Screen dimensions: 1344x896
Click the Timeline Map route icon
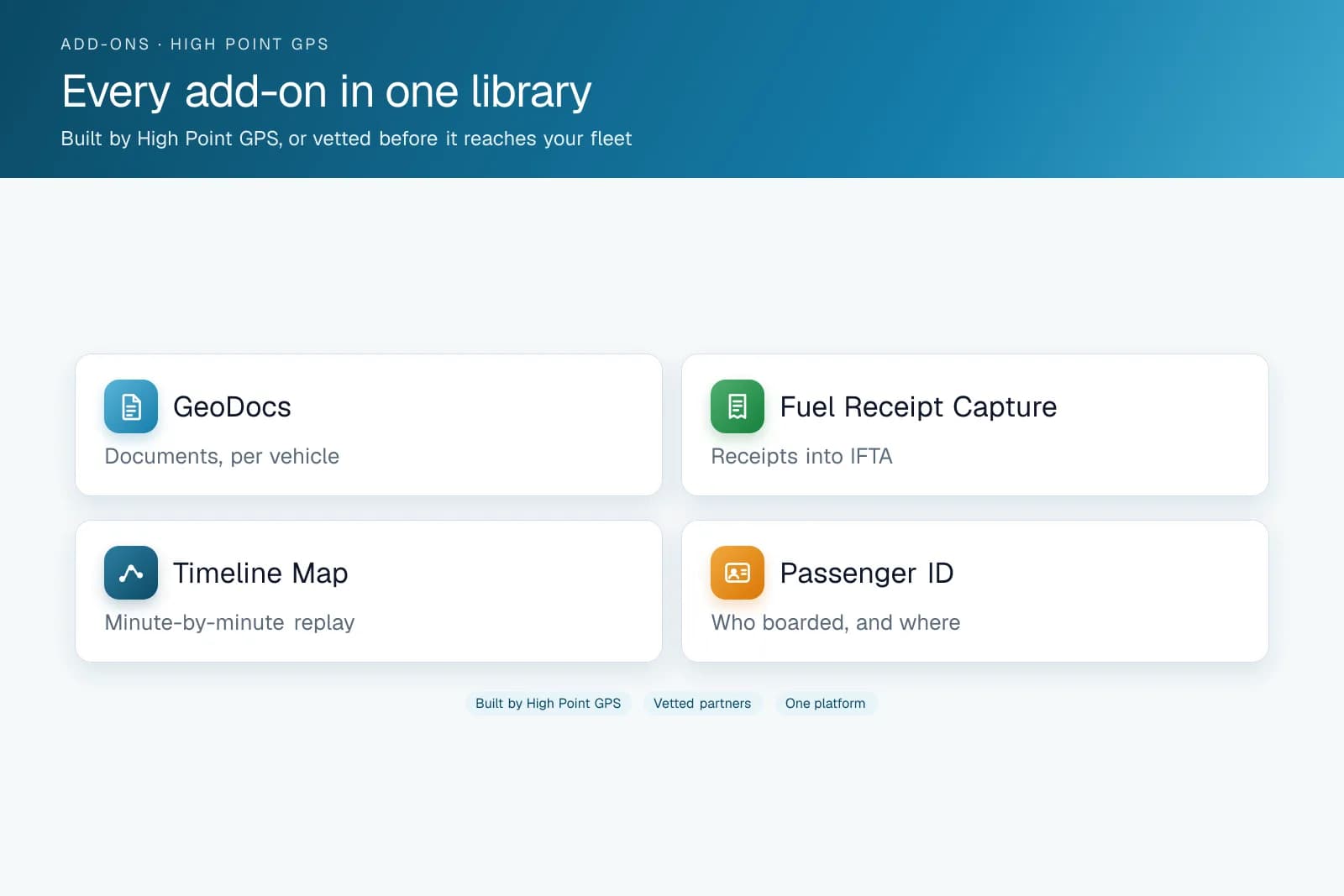pos(131,573)
